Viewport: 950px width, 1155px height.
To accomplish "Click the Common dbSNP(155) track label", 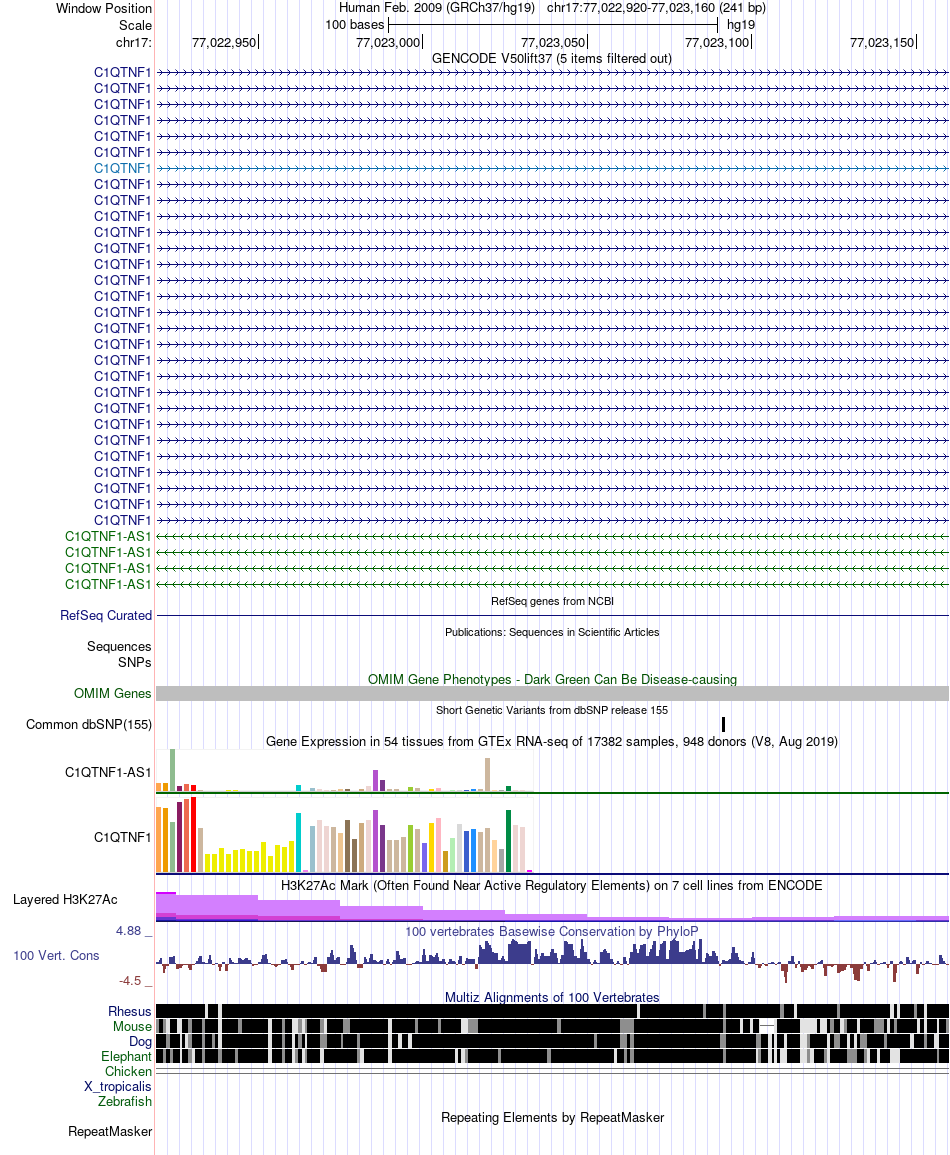I will (89, 724).
